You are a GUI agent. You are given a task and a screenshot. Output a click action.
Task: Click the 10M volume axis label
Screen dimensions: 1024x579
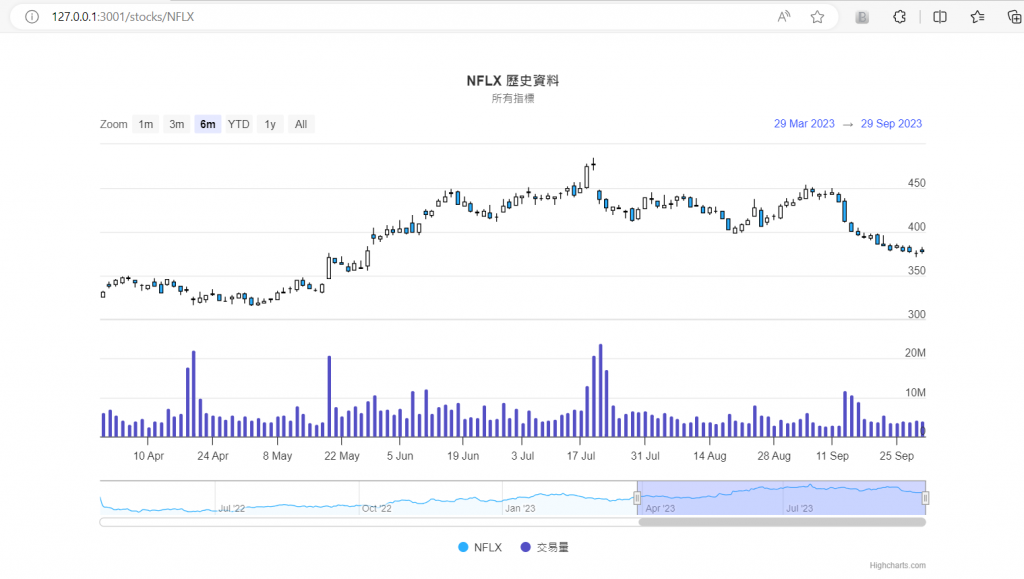coord(915,392)
